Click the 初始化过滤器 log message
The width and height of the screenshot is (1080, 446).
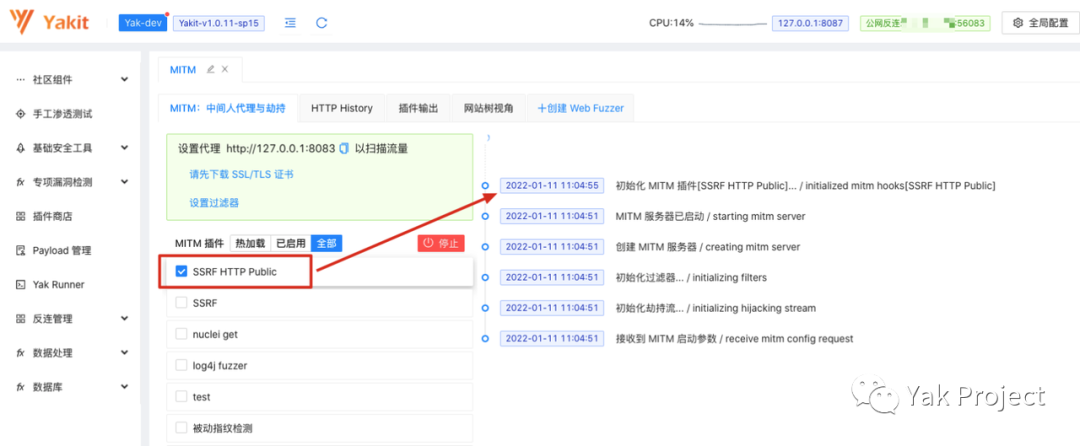tap(691, 277)
